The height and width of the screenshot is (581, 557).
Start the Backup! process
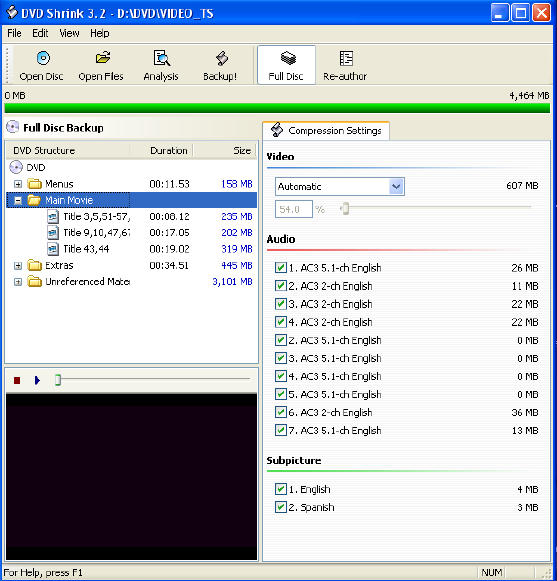(x=220, y=66)
